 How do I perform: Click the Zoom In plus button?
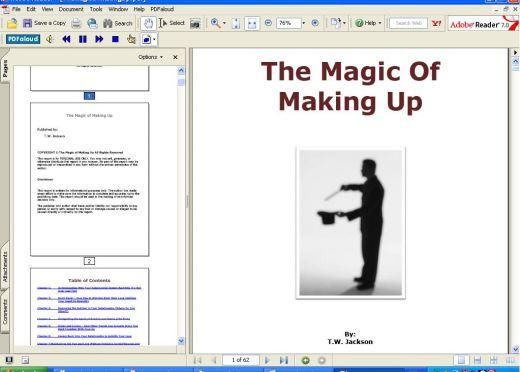point(315,23)
